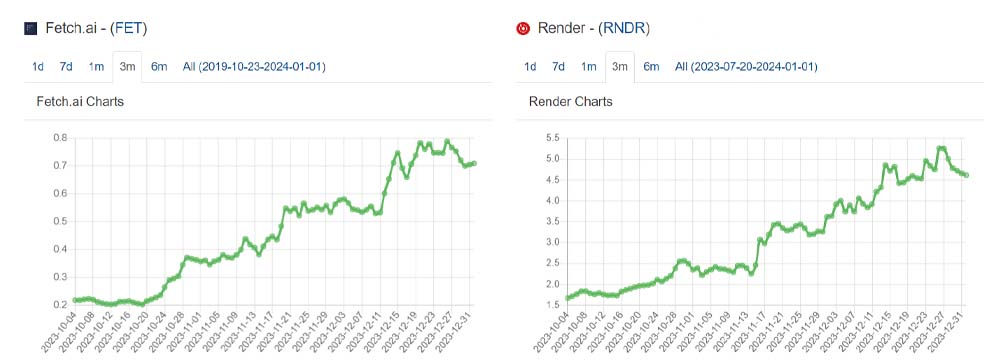Click the Fetch.ai Charts heading
984x361 pixels.
(x=80, y=101)
